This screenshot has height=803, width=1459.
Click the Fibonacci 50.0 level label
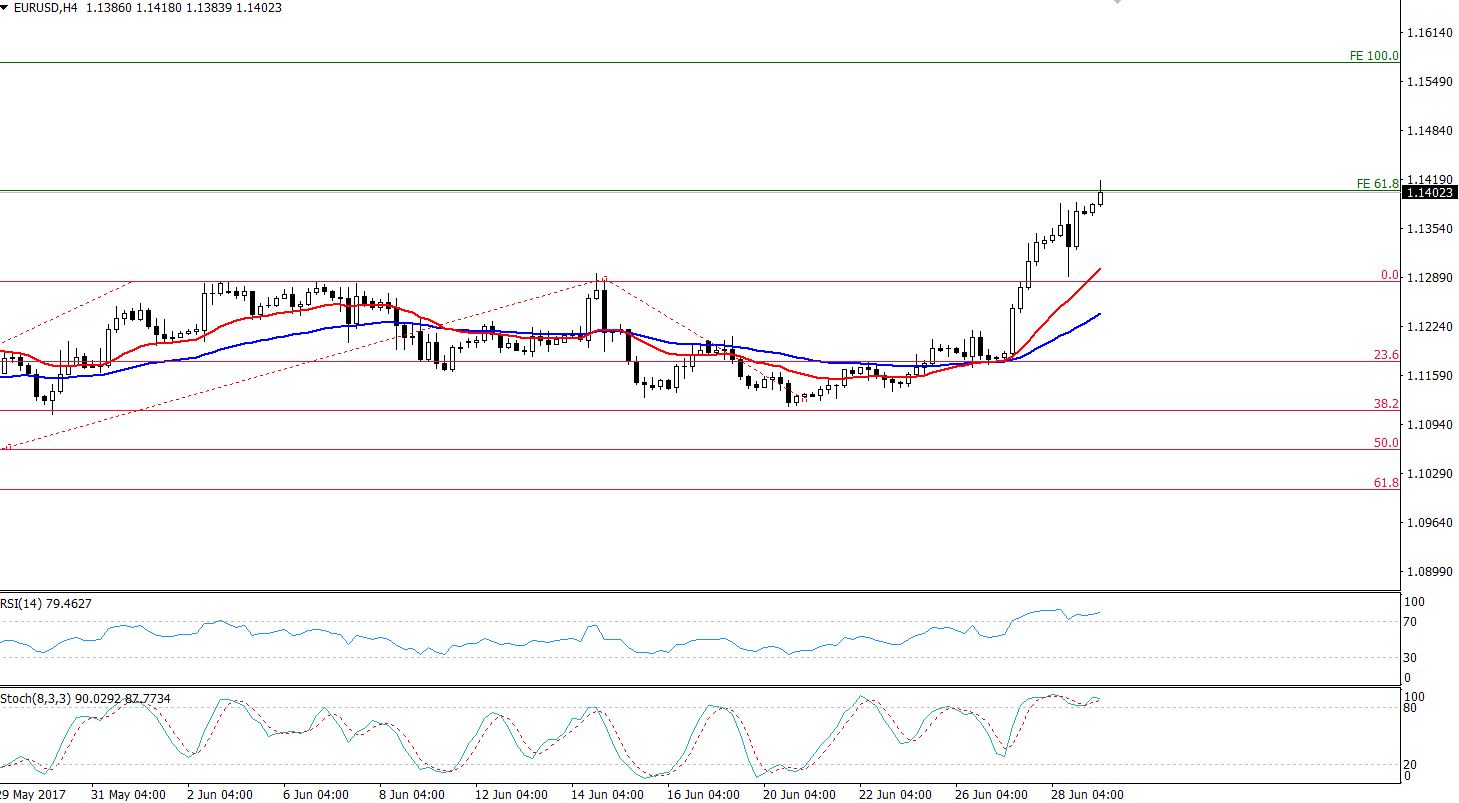pos(1386,443)
